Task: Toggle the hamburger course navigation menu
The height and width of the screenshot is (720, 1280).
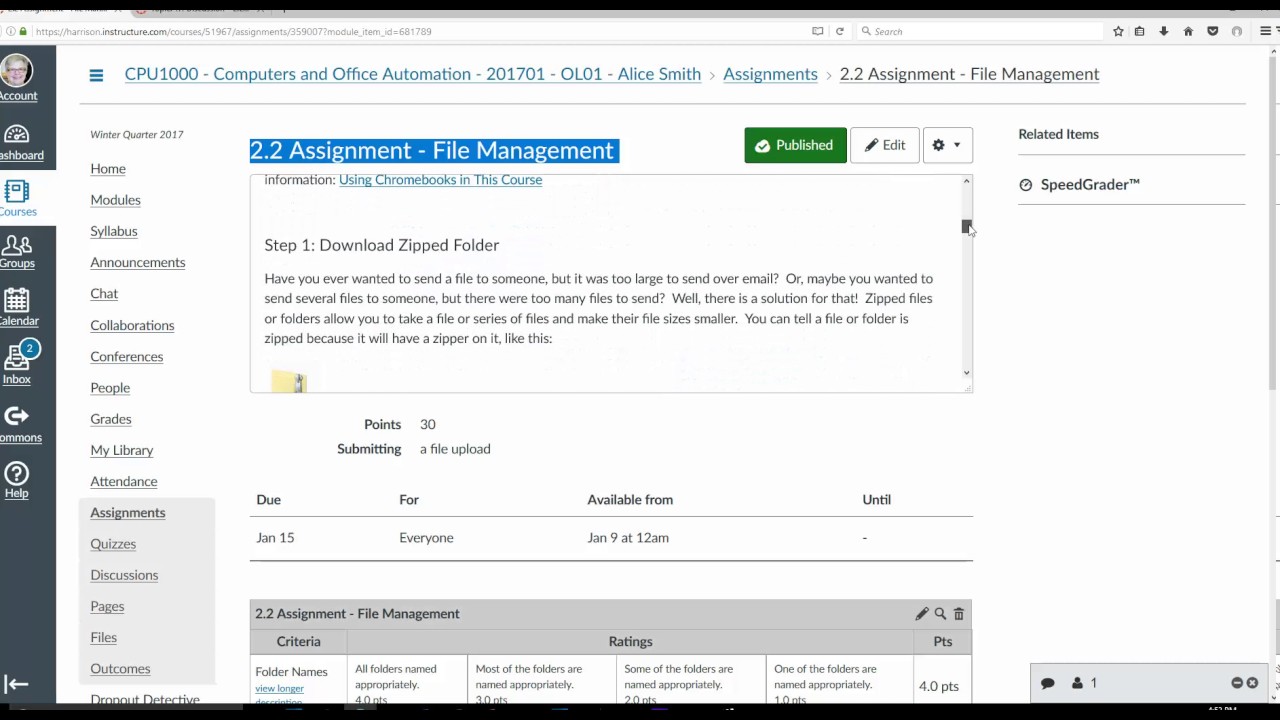Action: coord(96,75)
